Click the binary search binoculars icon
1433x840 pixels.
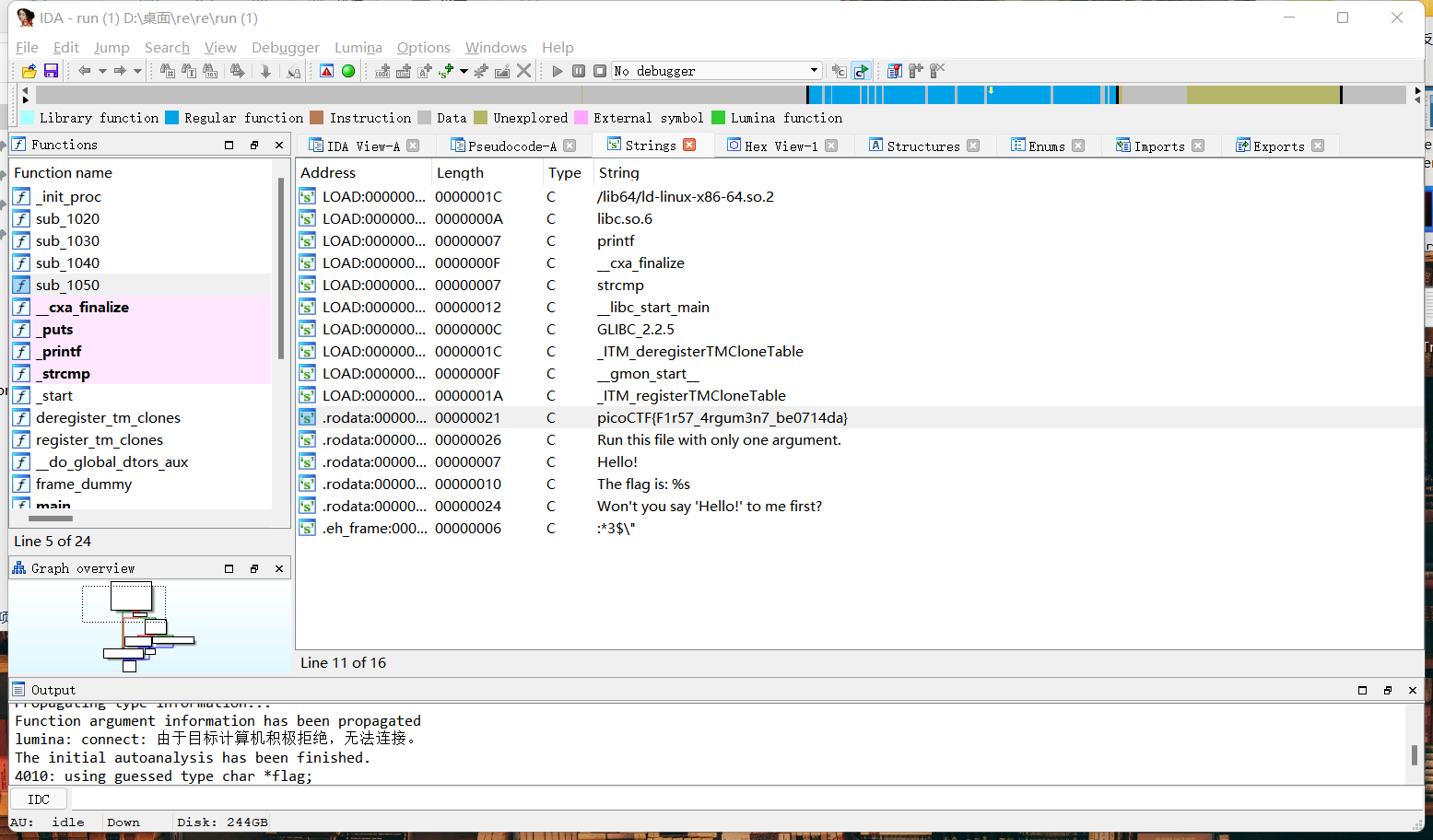point(210,71)
